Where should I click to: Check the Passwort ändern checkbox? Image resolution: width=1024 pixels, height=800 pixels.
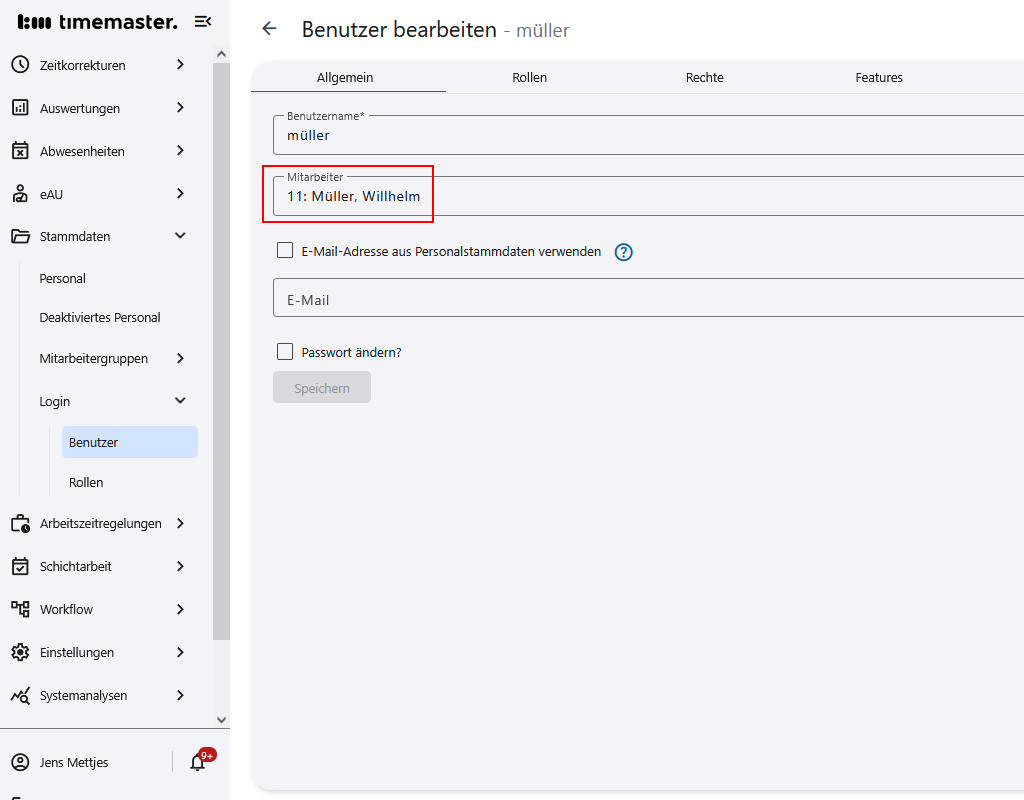[285, 351]
